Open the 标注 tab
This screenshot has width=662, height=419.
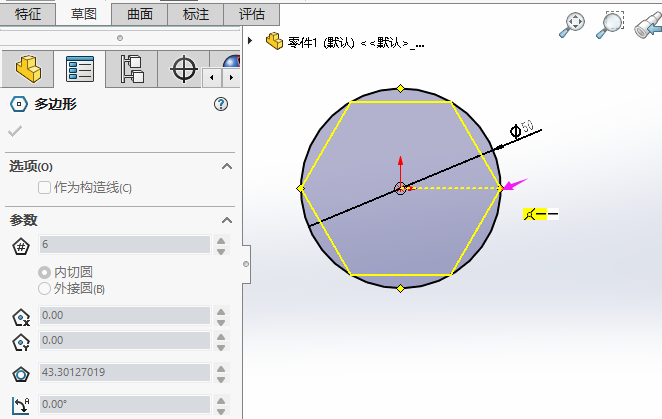195,14
